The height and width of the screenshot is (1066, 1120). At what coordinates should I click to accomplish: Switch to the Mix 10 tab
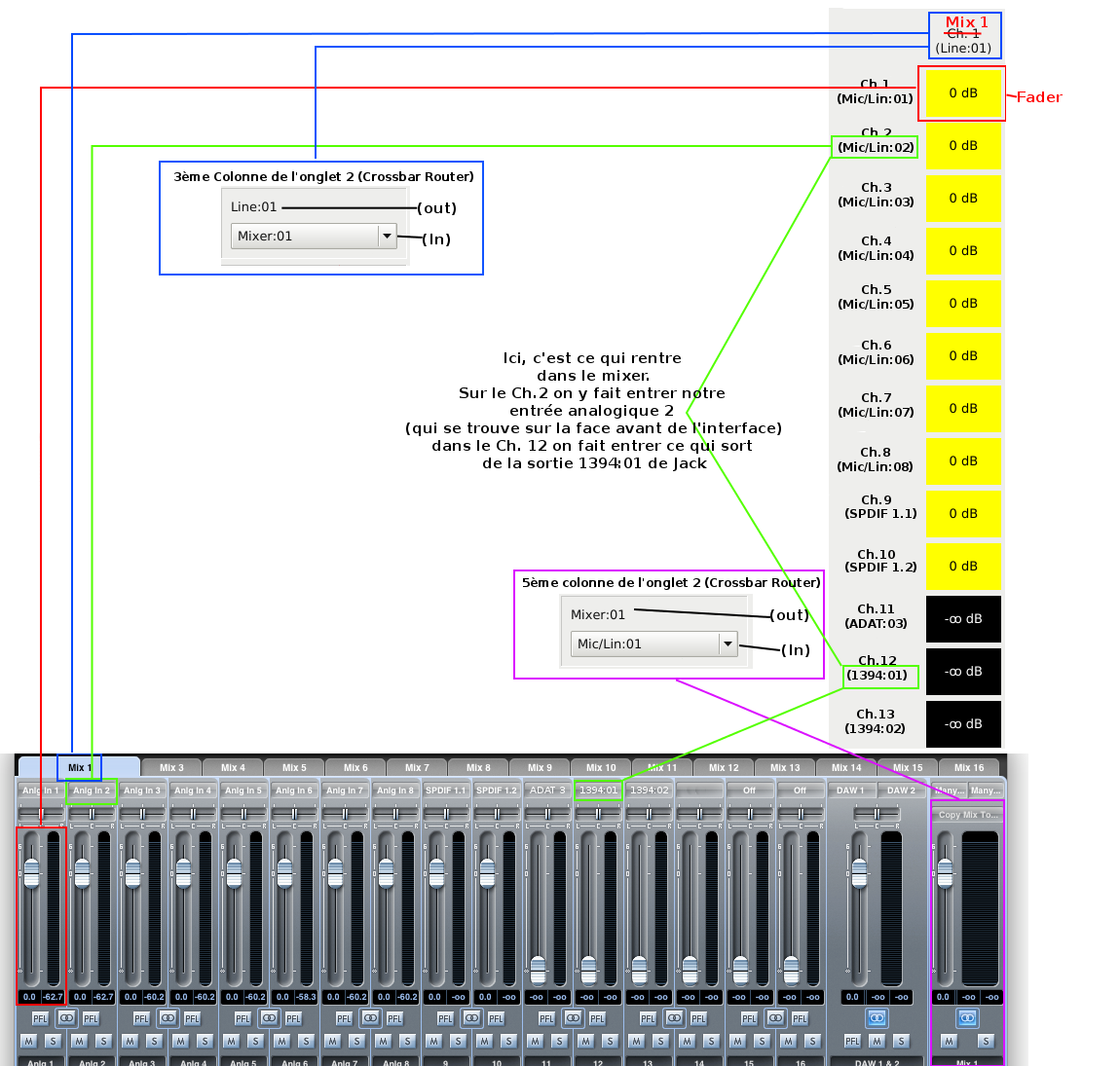(x=601, y=767)
